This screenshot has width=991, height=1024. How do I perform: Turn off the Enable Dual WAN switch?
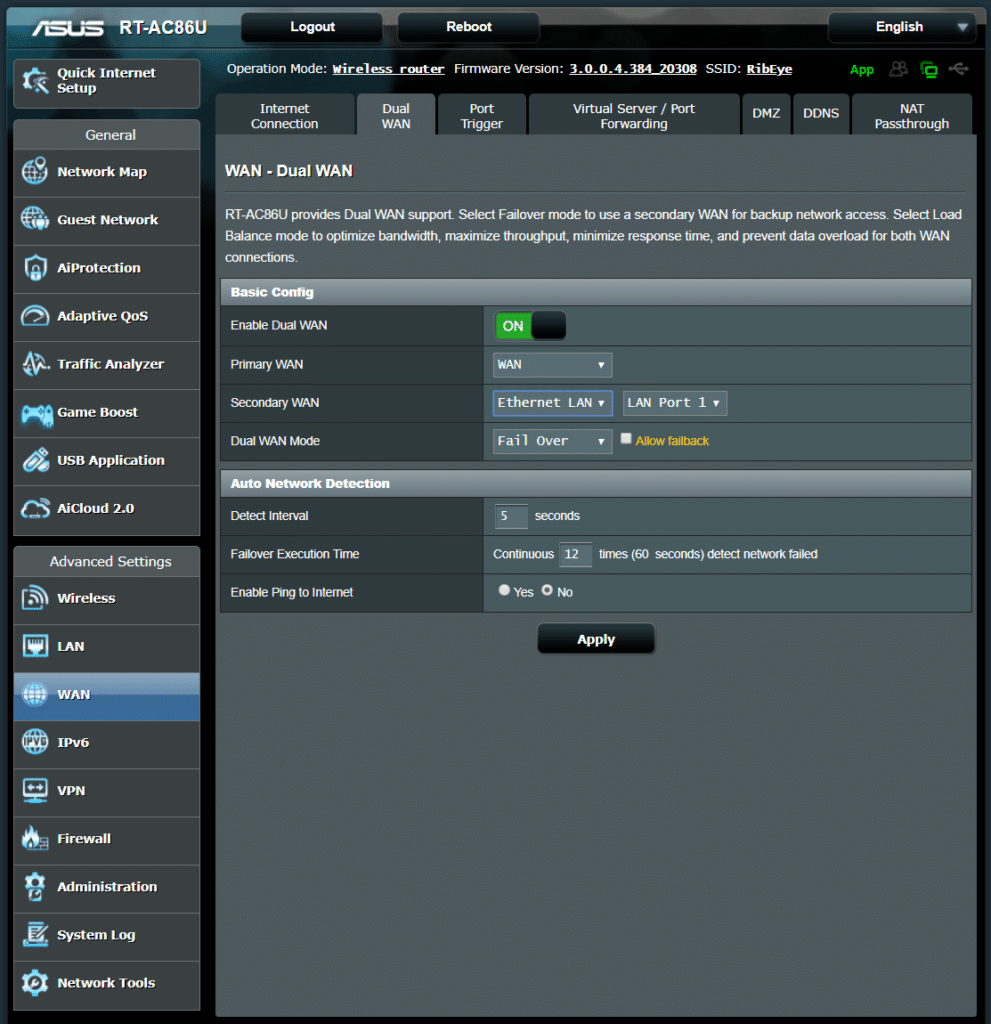click(530, 326)
